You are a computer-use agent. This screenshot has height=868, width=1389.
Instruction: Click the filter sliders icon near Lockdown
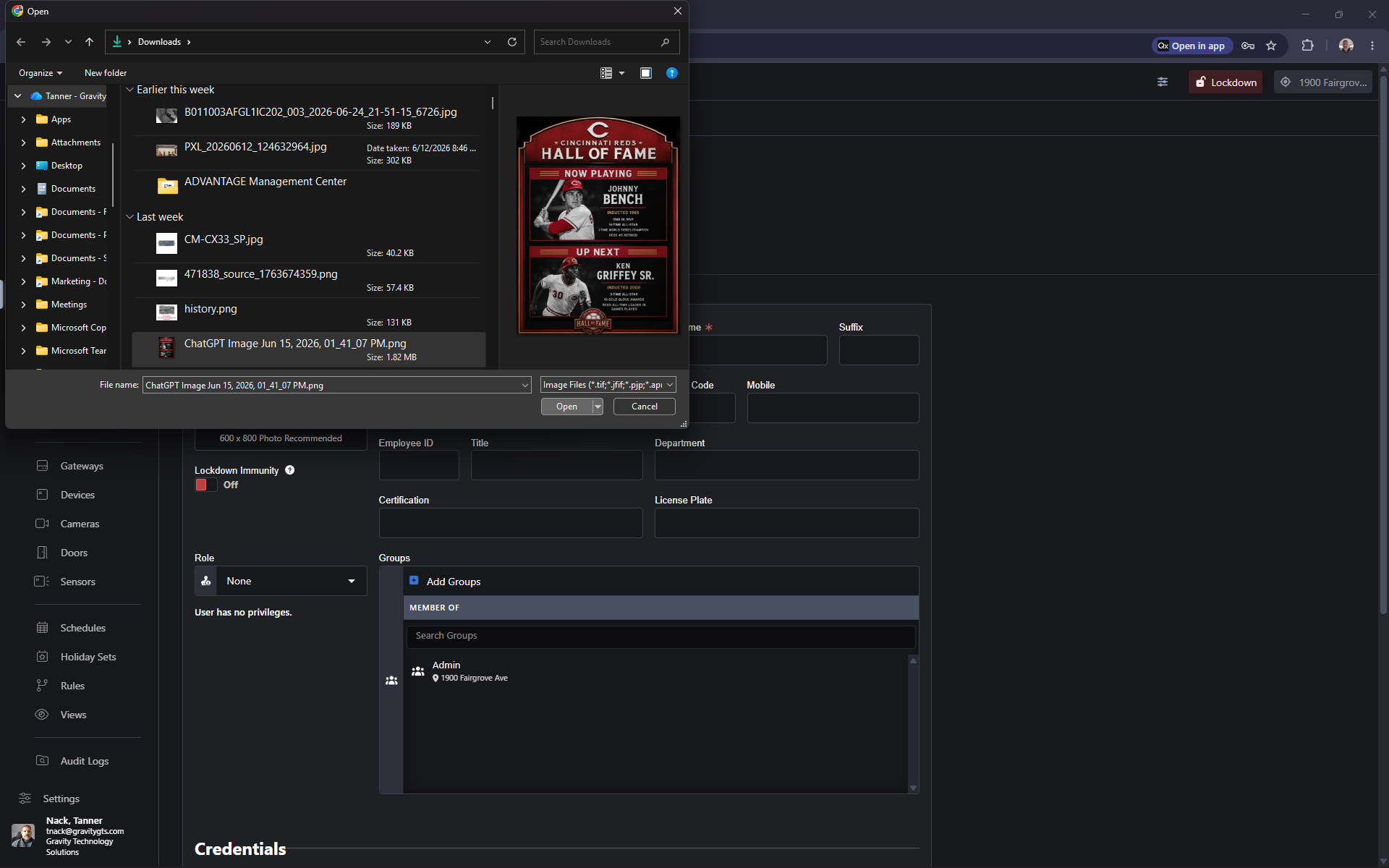[1163, 82]
